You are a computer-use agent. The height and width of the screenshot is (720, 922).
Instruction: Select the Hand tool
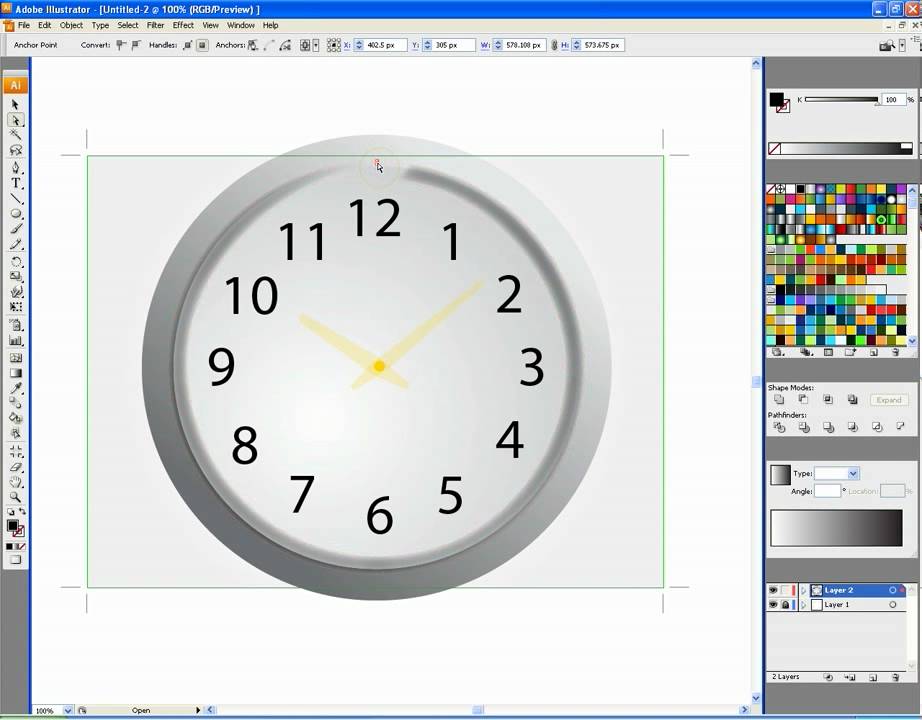point(15,482)
